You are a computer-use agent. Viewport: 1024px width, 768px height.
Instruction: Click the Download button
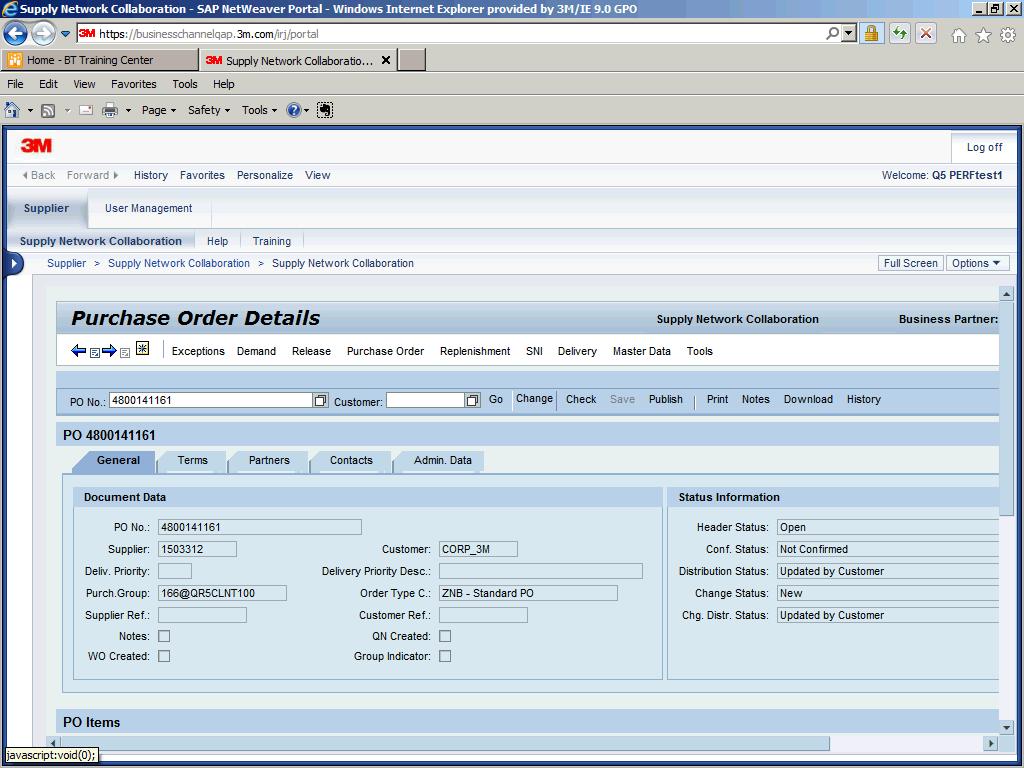pyautogui.click(x=808, y=399)
